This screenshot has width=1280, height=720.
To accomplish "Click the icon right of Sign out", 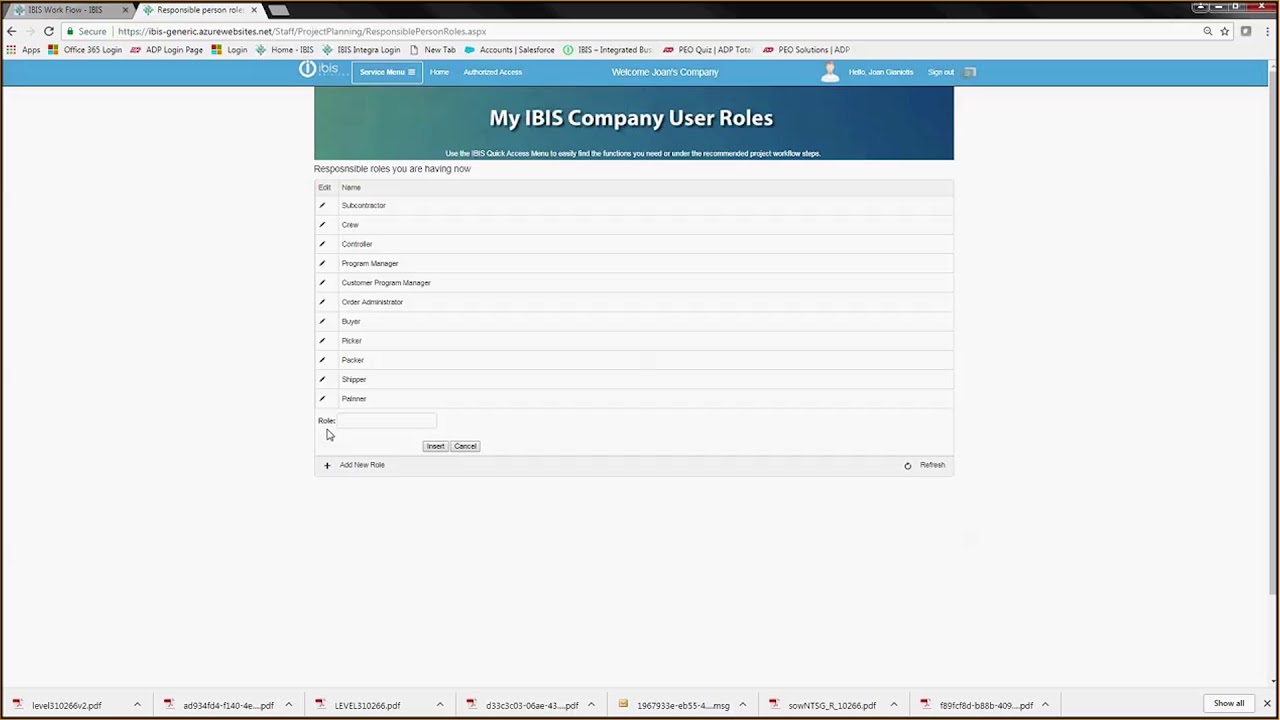I will pos(970,72).
